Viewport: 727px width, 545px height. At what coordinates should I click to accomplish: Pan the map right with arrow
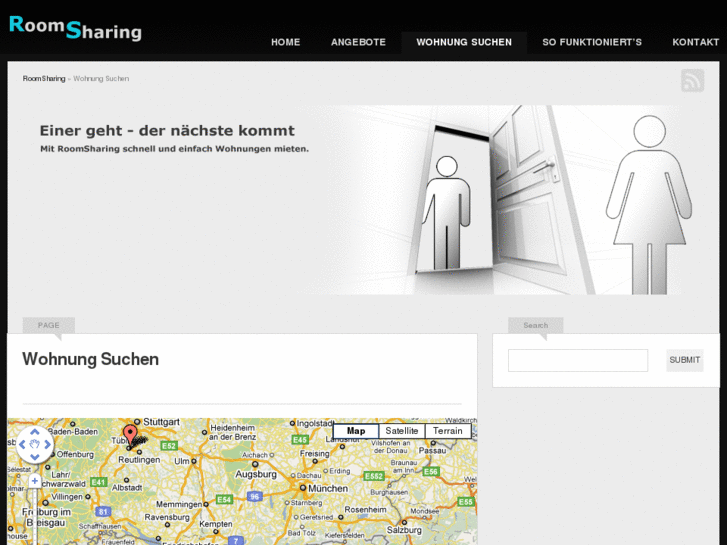47,444
